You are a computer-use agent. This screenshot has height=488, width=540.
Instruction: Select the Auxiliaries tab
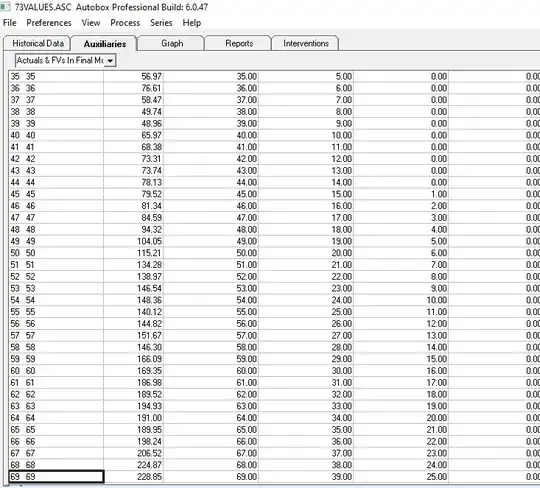coord(104,44)
